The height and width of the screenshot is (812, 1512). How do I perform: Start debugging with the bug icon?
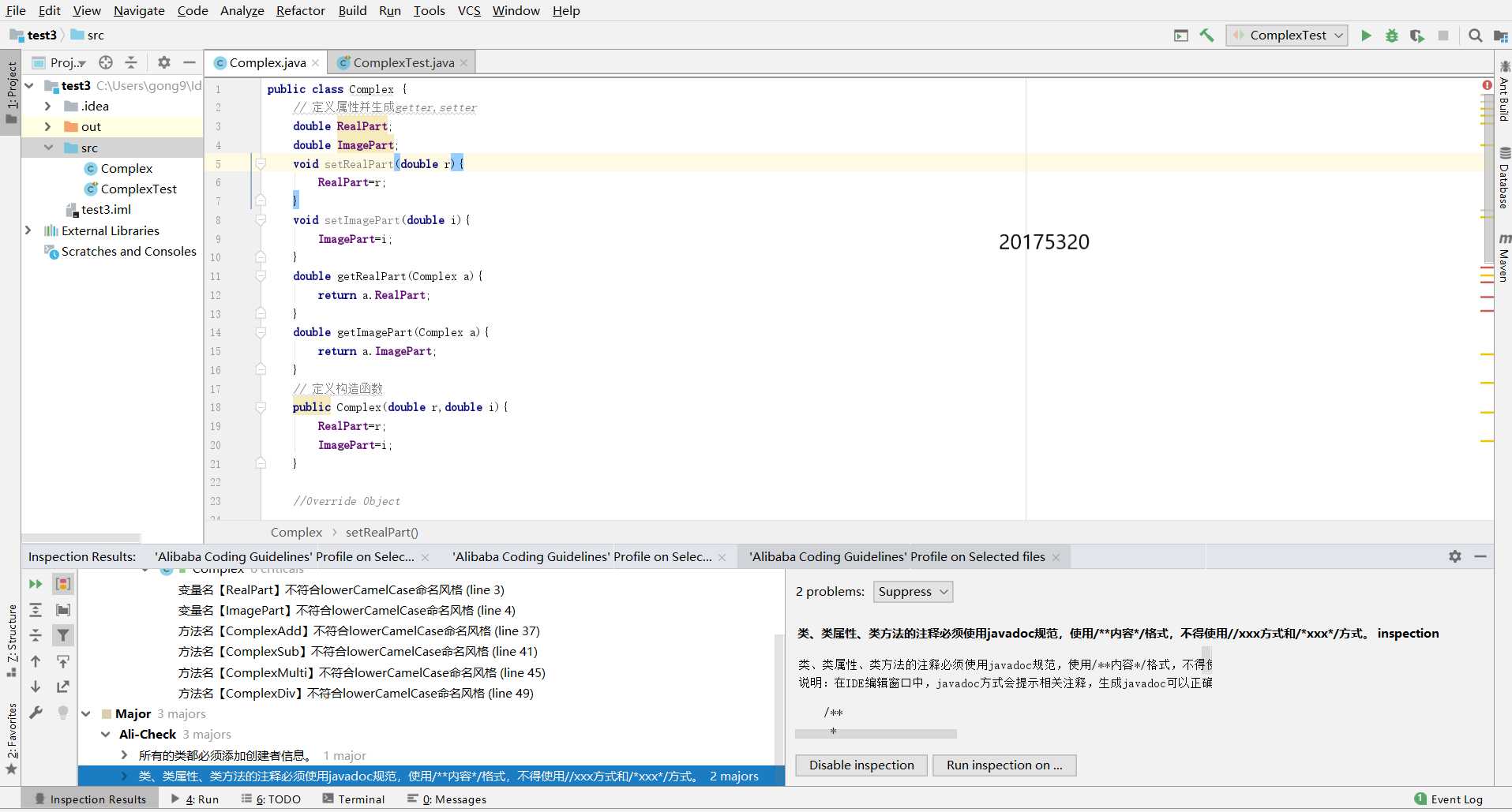tap(1392, 36)
